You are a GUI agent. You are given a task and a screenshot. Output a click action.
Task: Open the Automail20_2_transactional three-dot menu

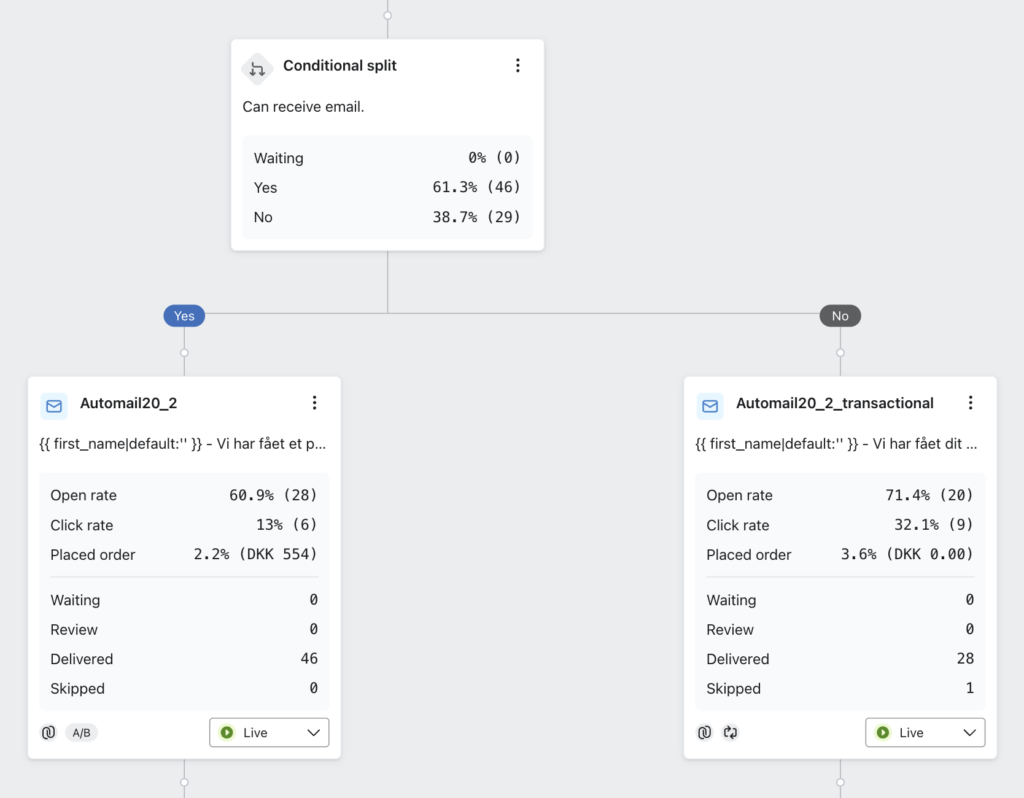coord(970,403)
